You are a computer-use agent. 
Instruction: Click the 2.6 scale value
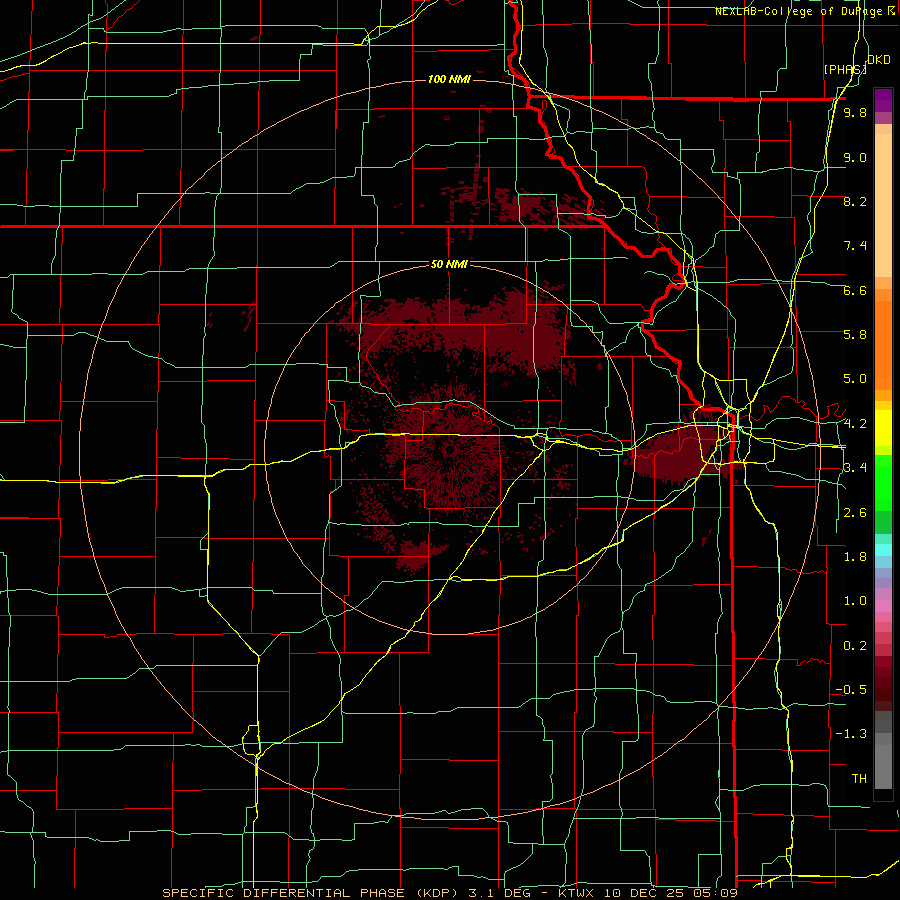point(855,513)
